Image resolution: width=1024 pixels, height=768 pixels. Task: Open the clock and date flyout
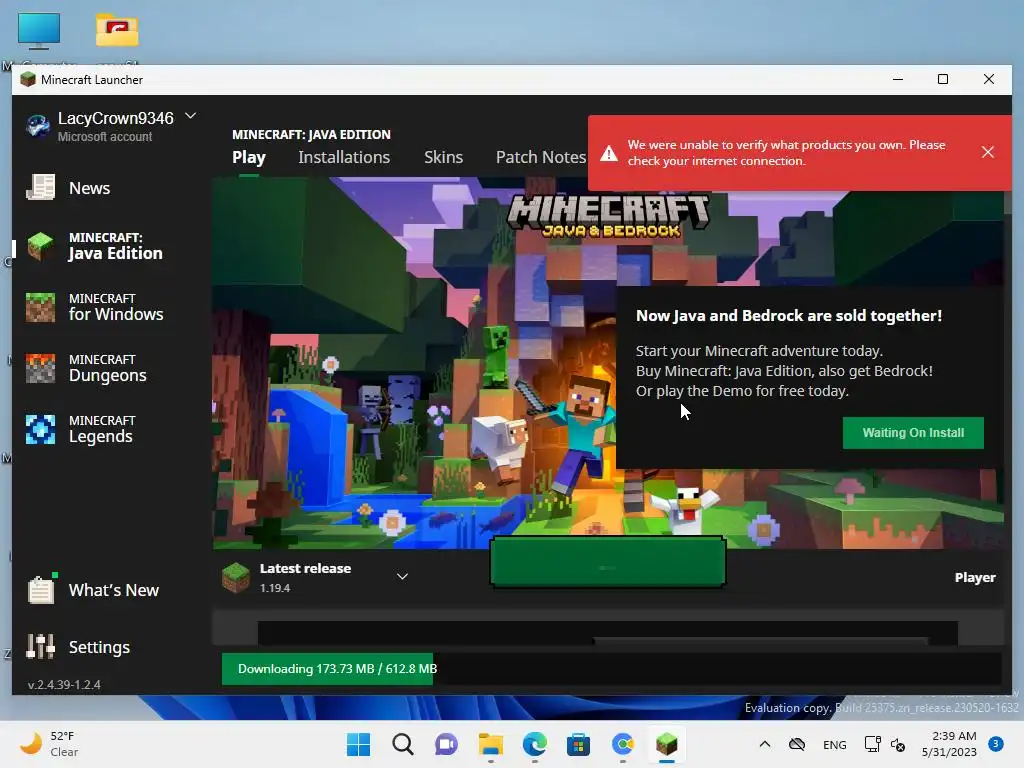(950, 744)
